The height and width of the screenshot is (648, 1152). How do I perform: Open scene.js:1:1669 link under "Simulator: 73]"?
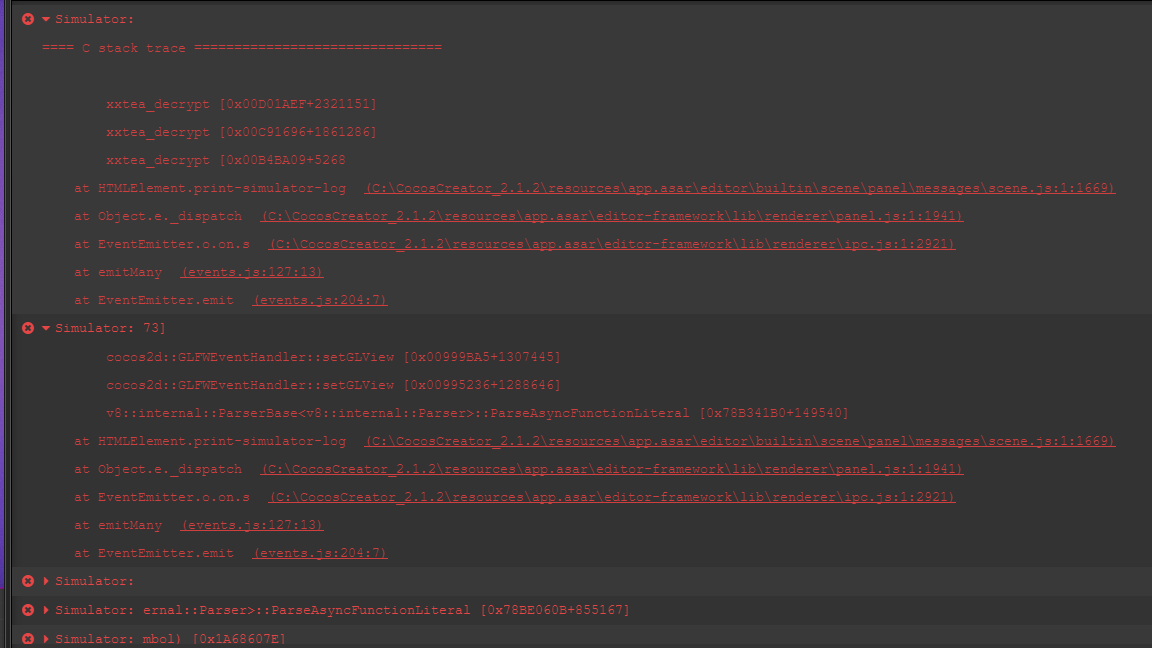(740, 441)
